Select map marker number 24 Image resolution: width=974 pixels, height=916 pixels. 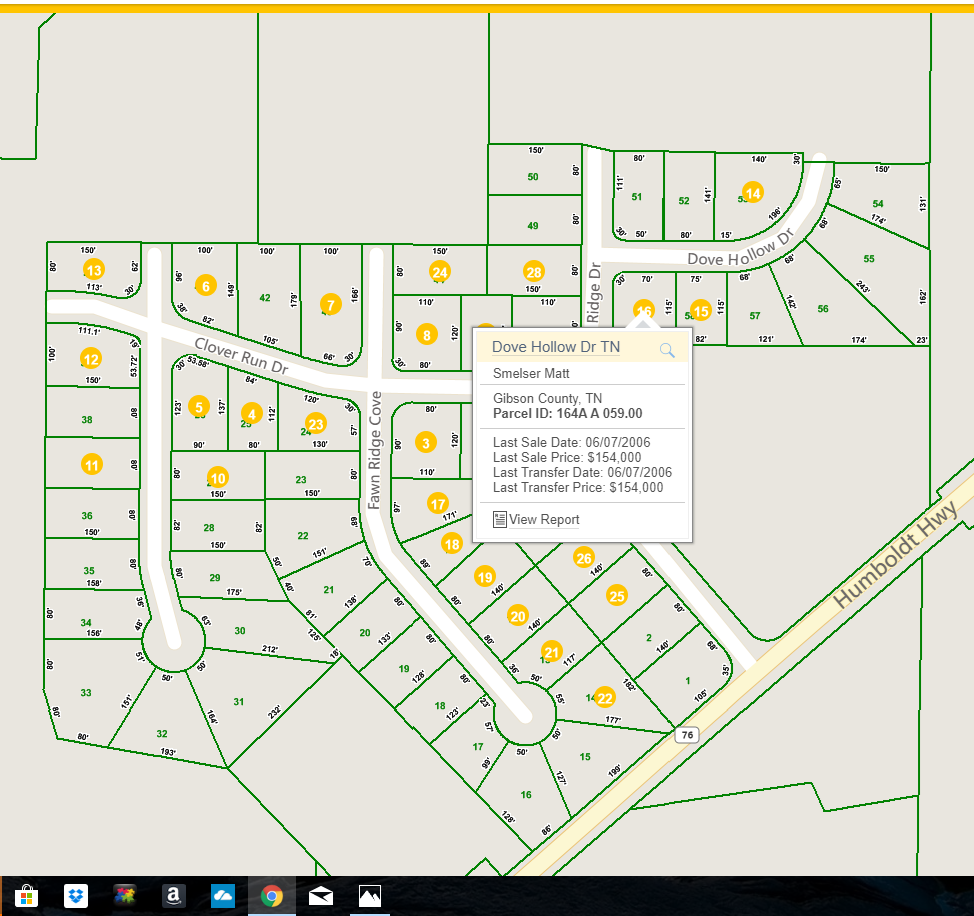tap(439, 271)
